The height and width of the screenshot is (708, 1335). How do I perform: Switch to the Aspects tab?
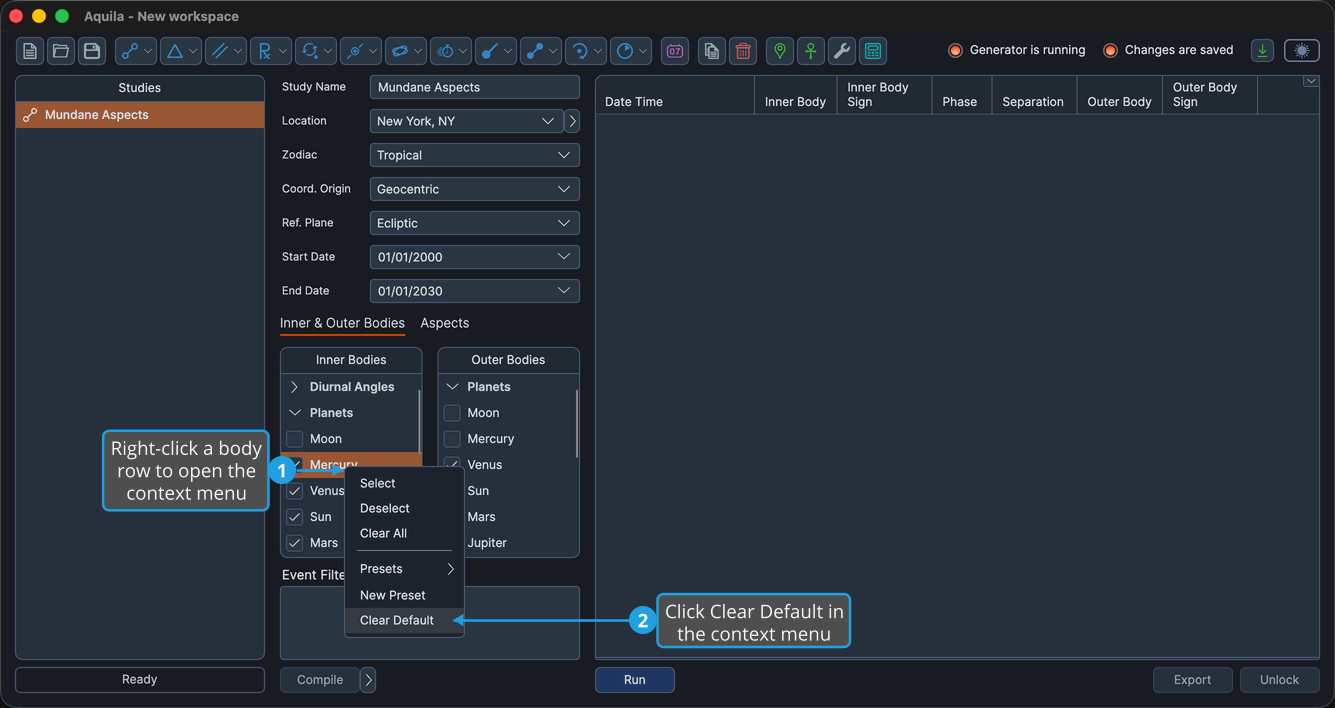[x=445, y=323]
